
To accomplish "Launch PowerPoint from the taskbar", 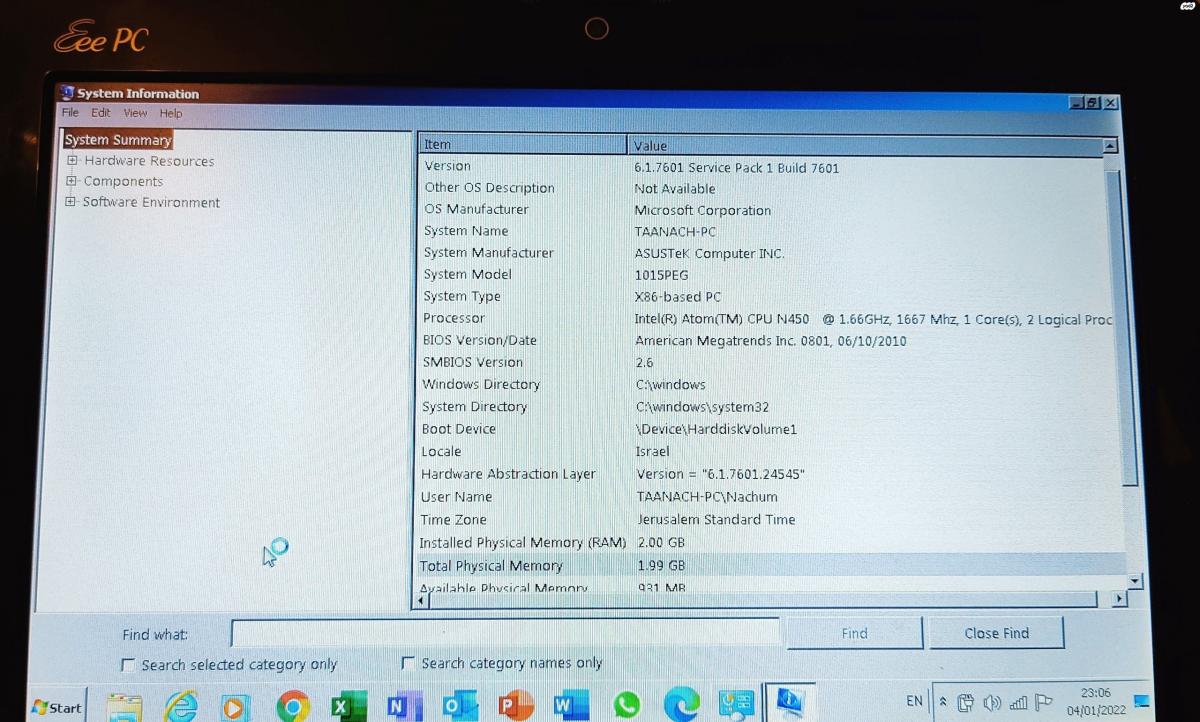I will [514, 706].
